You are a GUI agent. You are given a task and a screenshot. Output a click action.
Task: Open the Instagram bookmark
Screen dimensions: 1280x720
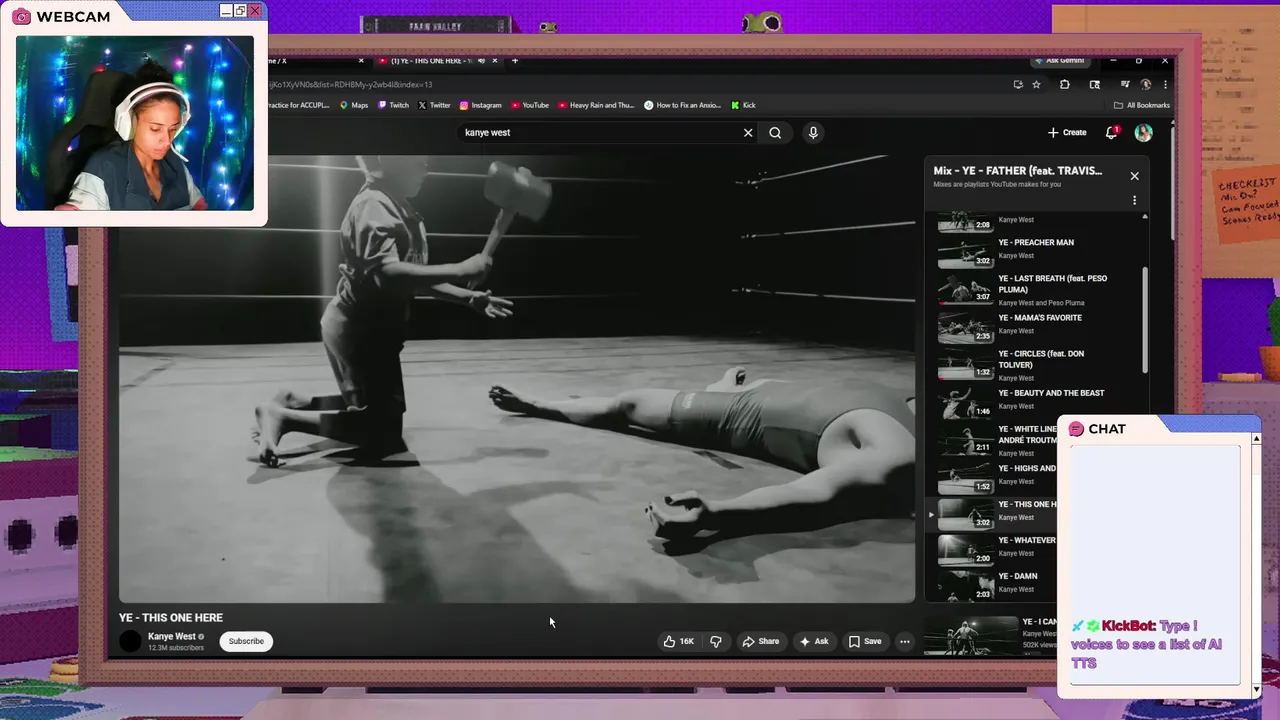click(x=480, y=105)
